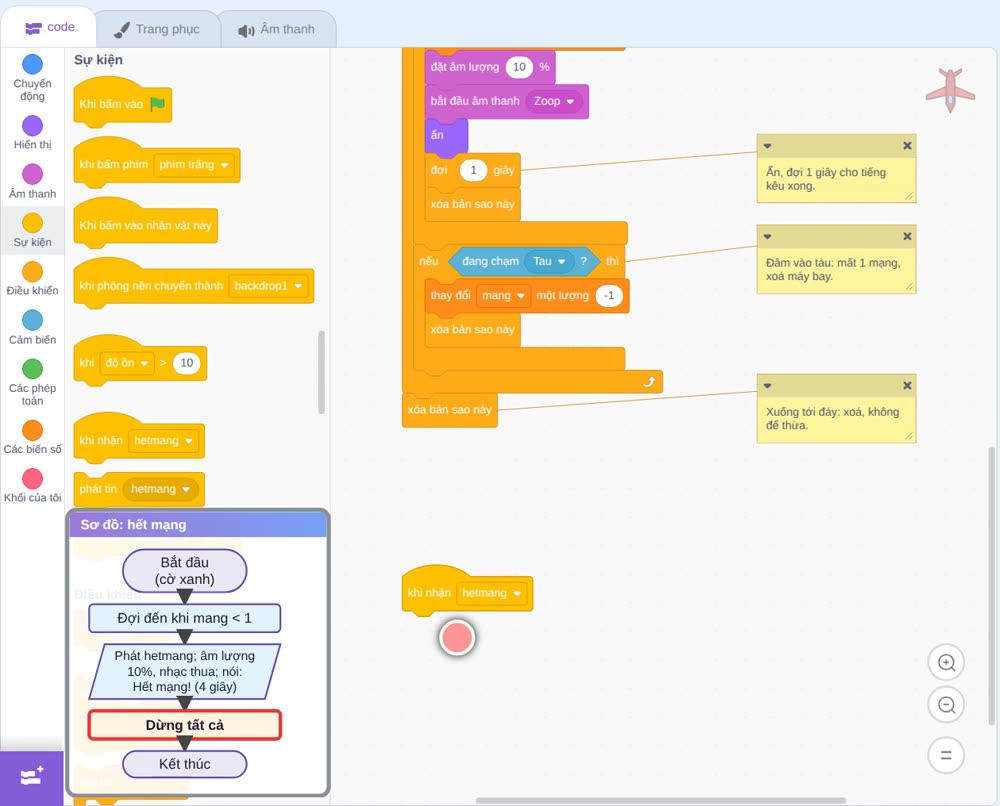Collapse the 'Xuống tới đây' comment
This screenshot has height=806, width=1000.
click(767, 386)
